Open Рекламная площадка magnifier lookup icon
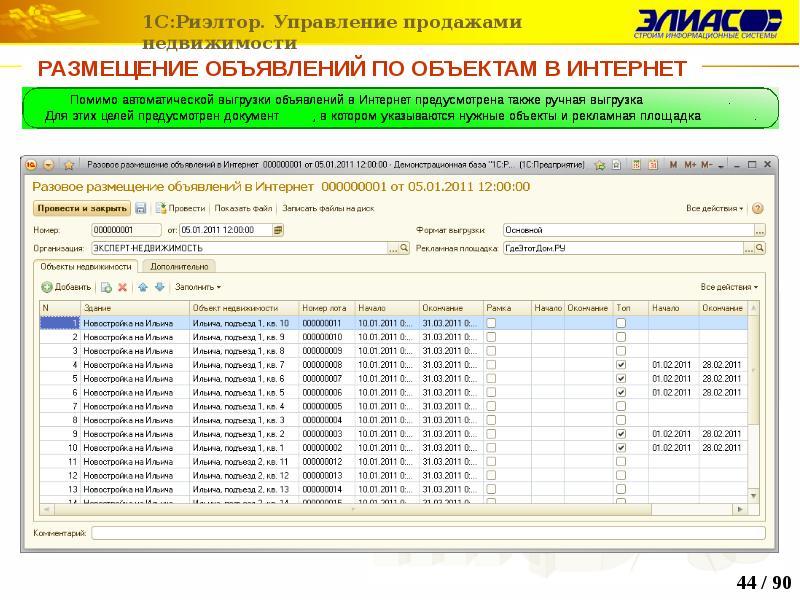This screenshot has width=800, height=600. click(760, 248)
